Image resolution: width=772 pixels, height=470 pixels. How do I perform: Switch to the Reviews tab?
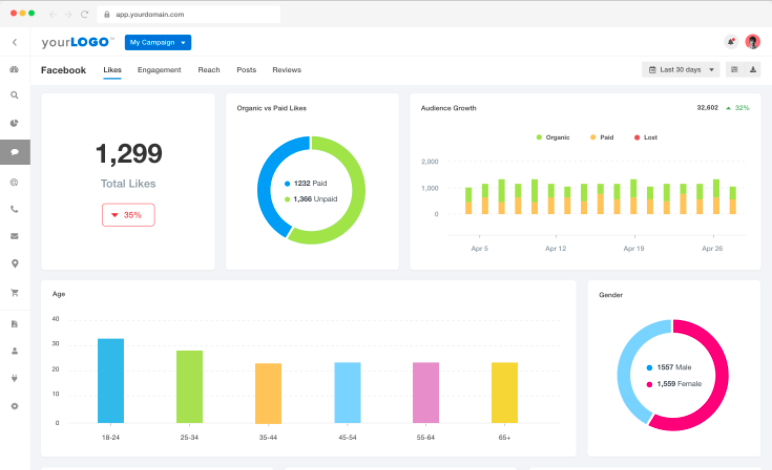pos(287,70)
